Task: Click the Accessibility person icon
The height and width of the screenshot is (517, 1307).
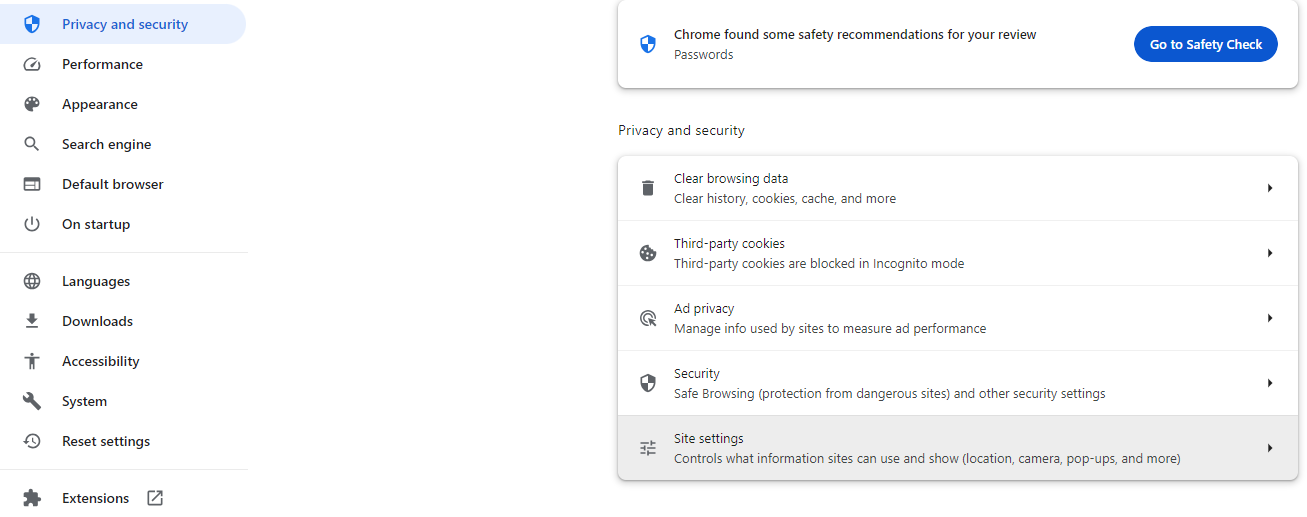Action: point(32,361)
